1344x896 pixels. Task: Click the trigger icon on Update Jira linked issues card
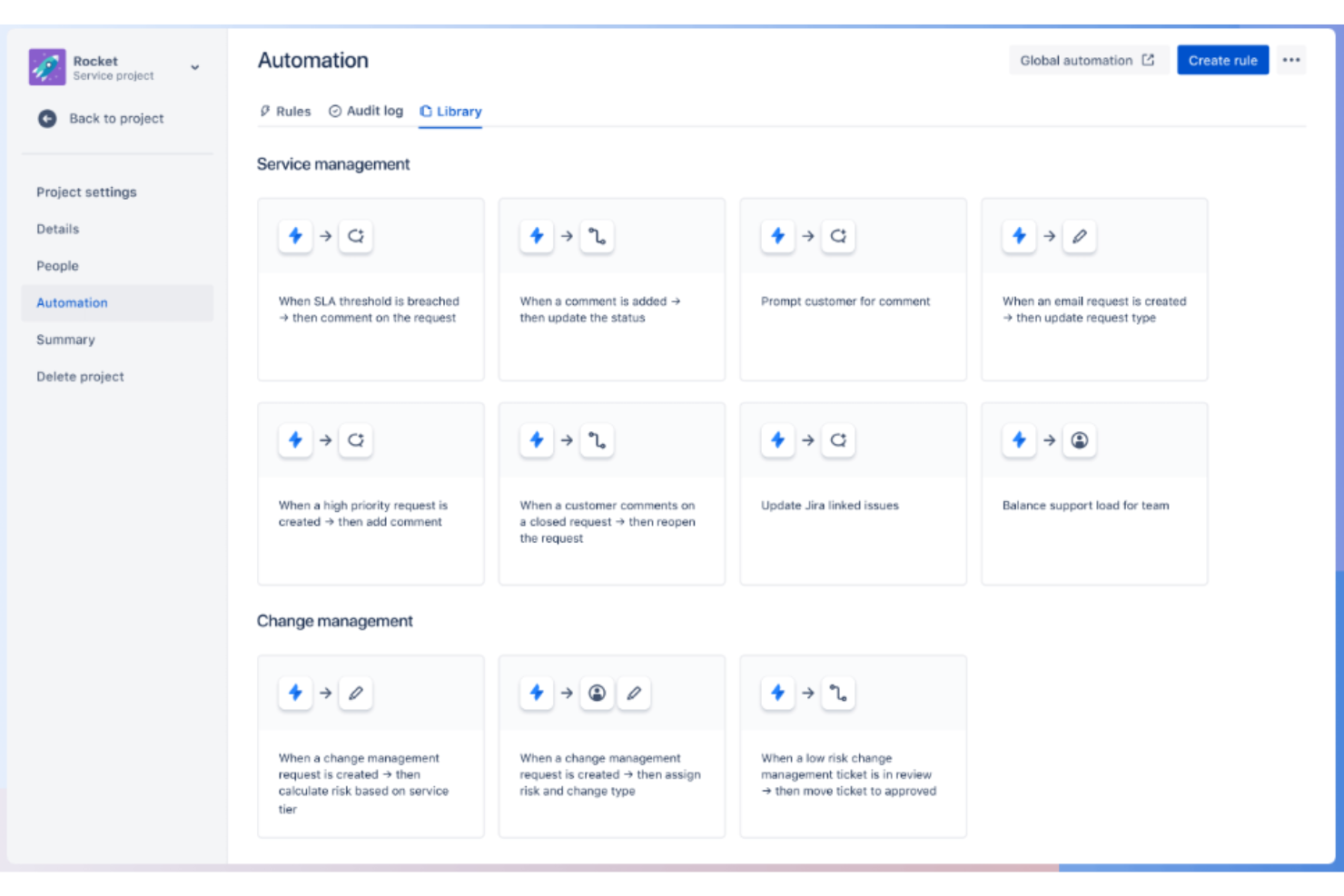point(778,440)
